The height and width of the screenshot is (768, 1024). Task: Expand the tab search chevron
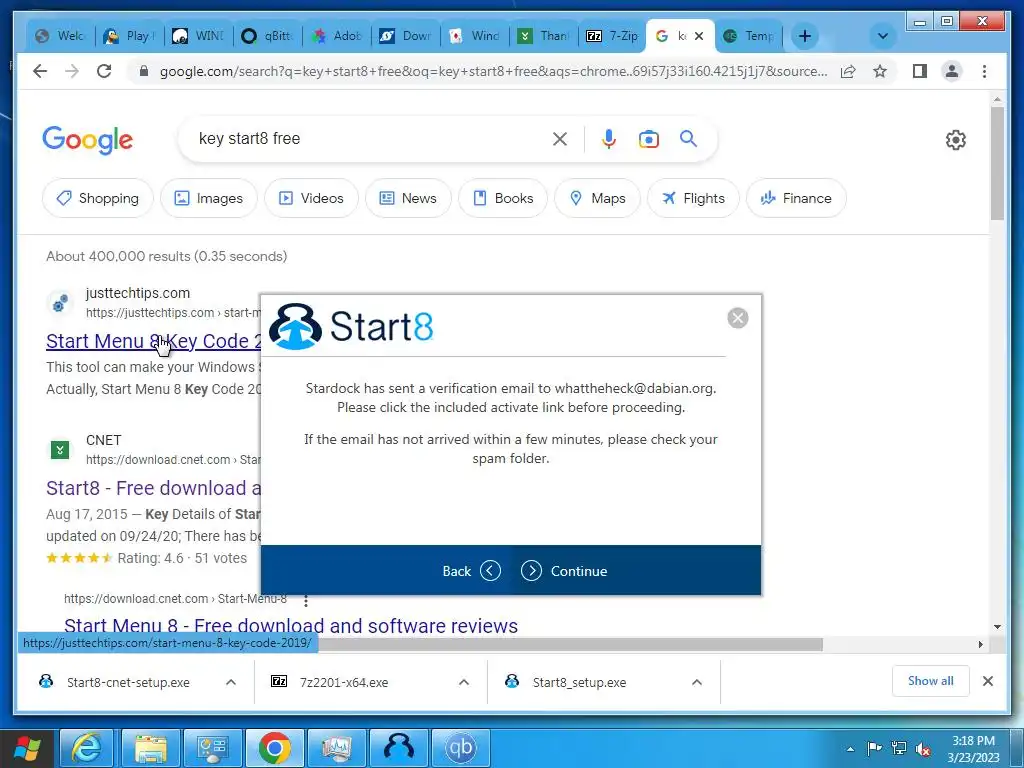[882, 36]
